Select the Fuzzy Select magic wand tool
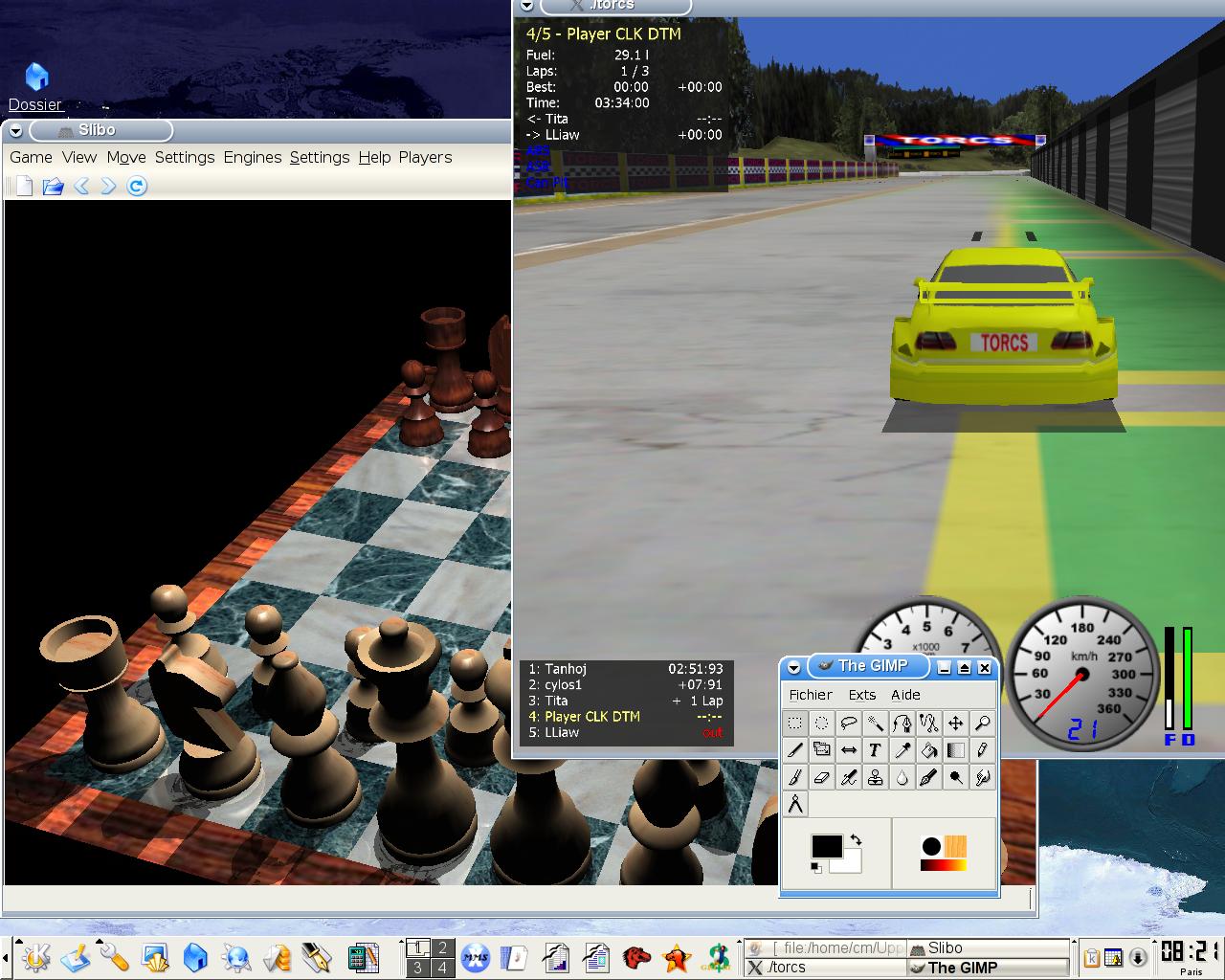The width and height of the screenshot is (1225, 980). 875,724
